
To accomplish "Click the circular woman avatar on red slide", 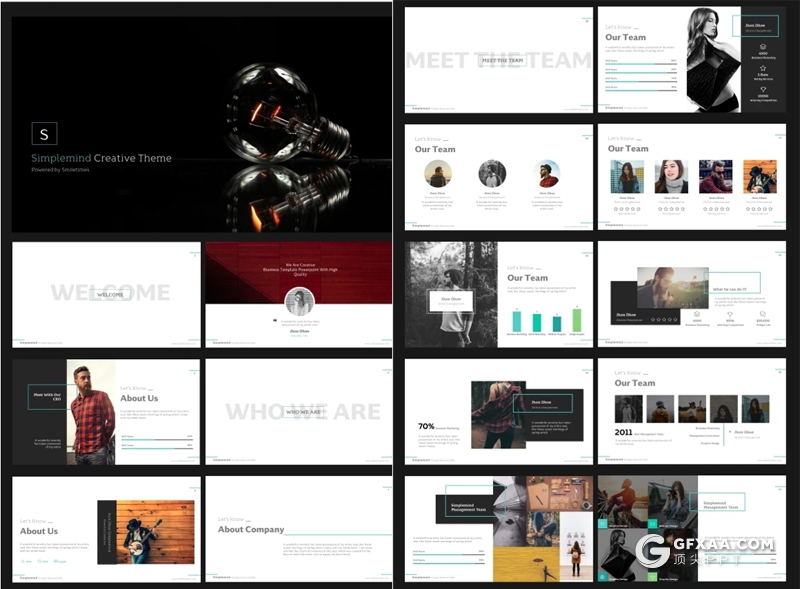I will tap(299, 301).
